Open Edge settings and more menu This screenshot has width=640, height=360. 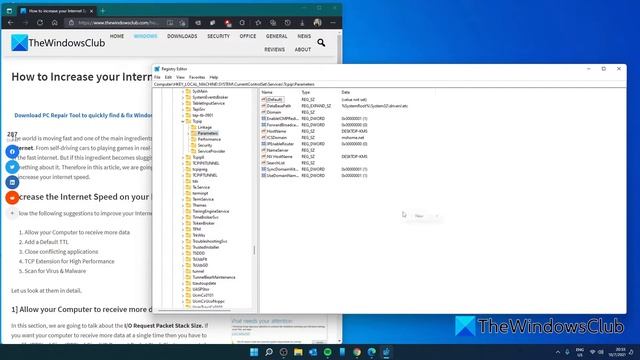[333, 23]
